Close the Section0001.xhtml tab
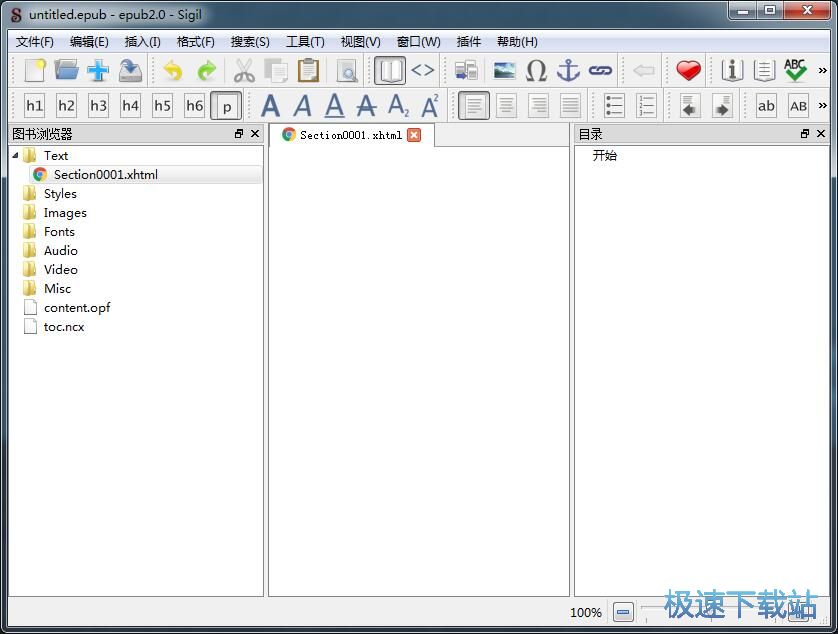The image size is (838, 634). point(414,135)
